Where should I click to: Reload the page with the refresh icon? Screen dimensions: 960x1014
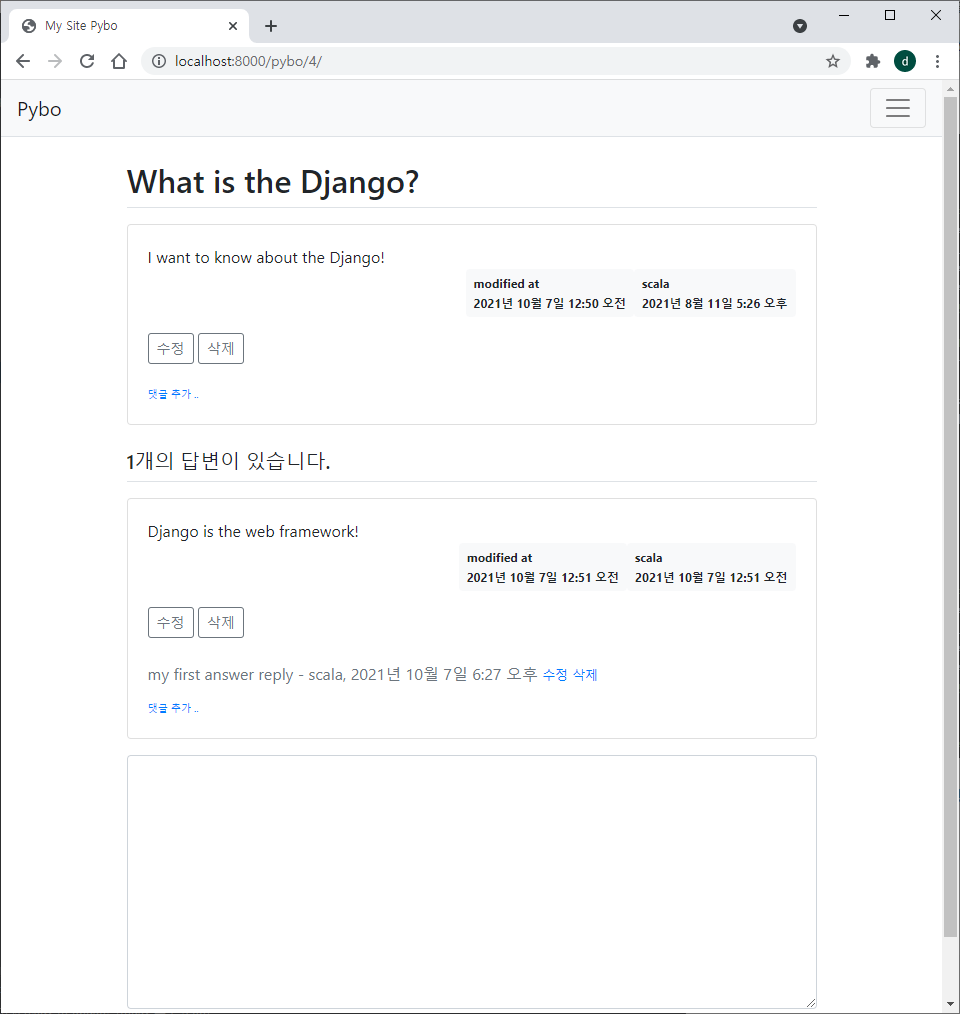[87, 61]
